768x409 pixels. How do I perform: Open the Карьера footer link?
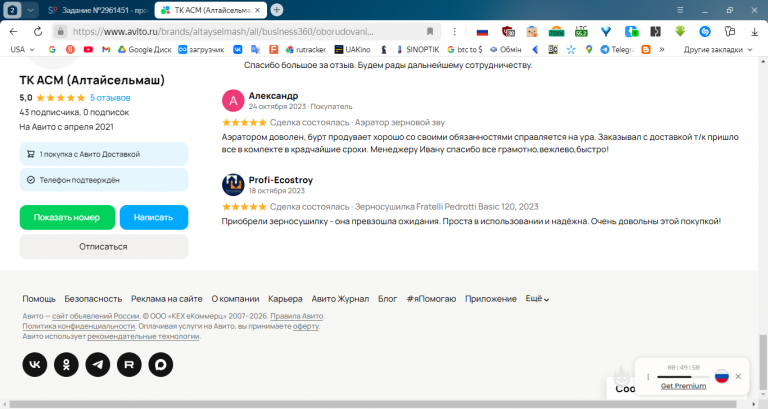(x=285, y=299)
